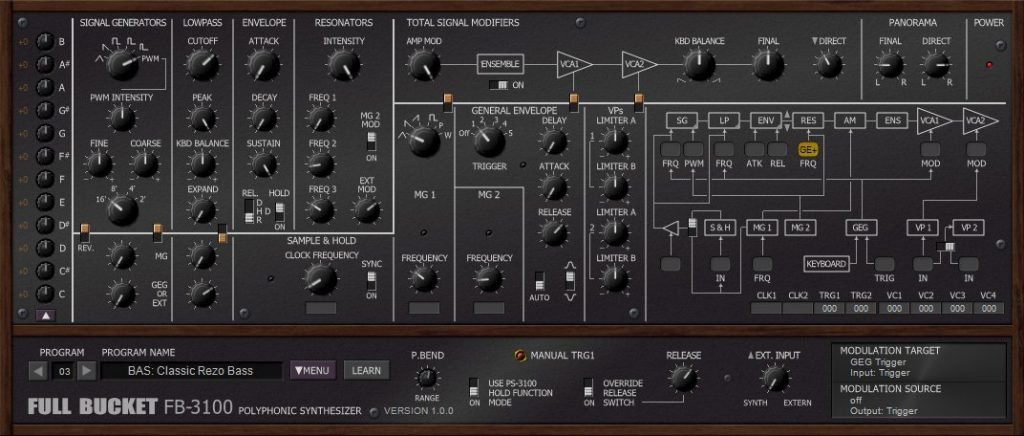Click the CUTOFF knob in Lowpass section
Viewport: 1024px width, 436px height.
pyautogui.click(x=202, y=65)
